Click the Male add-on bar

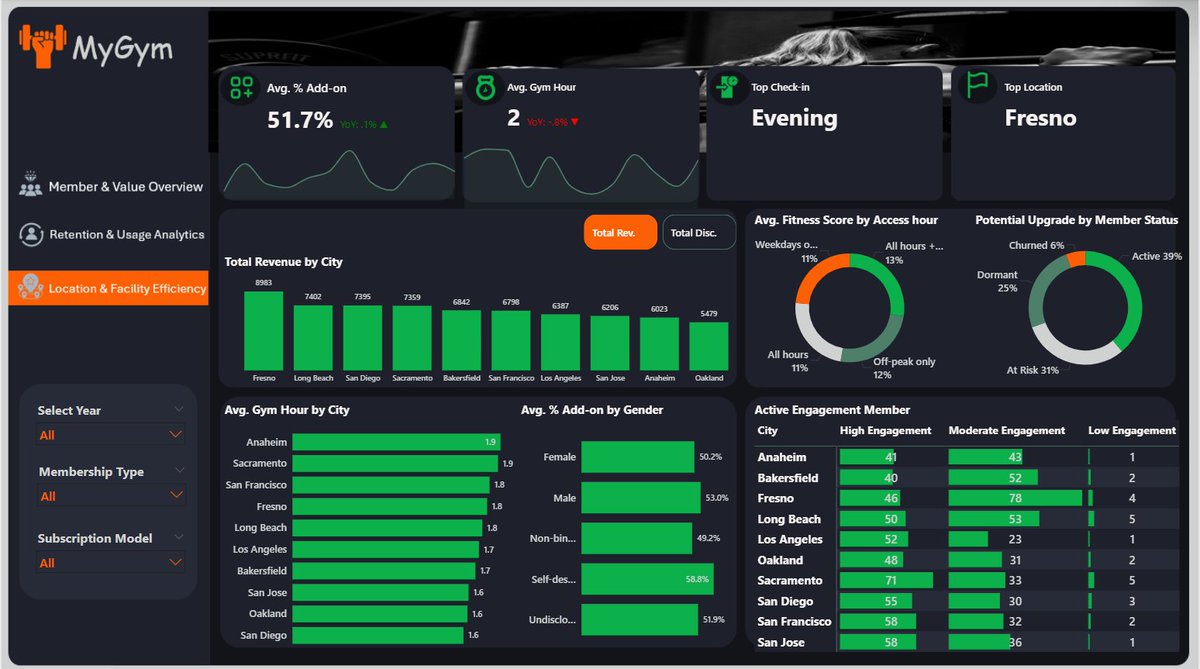pos(640,497)
